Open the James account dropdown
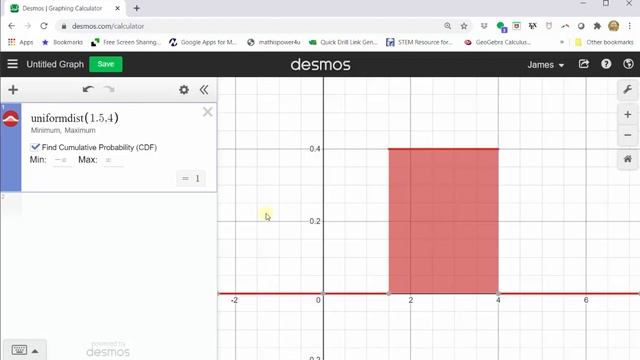This screenshot has width=640, height=360. 545,65
